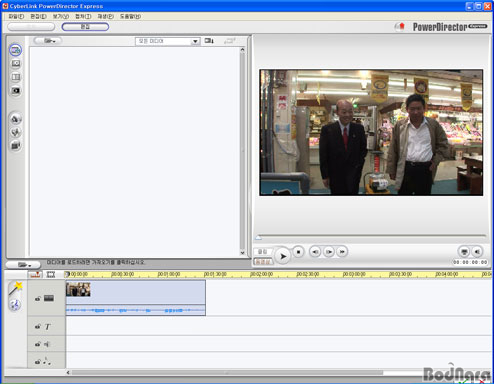Click the preview display monitor icon
Image resolution: width=494 pixels, height=384 pixels.
click(464, 252)
